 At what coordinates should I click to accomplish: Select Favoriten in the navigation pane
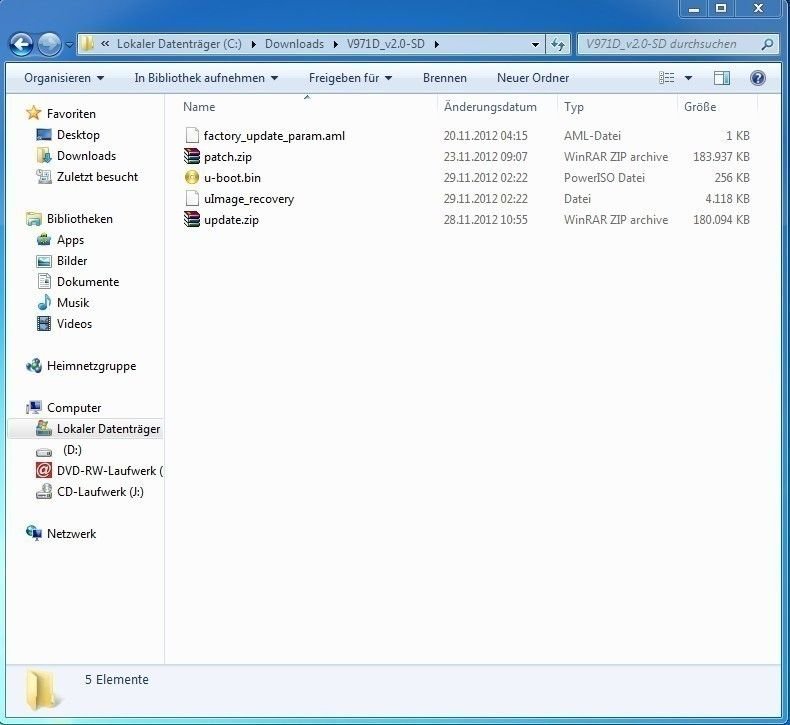[71, 114]
